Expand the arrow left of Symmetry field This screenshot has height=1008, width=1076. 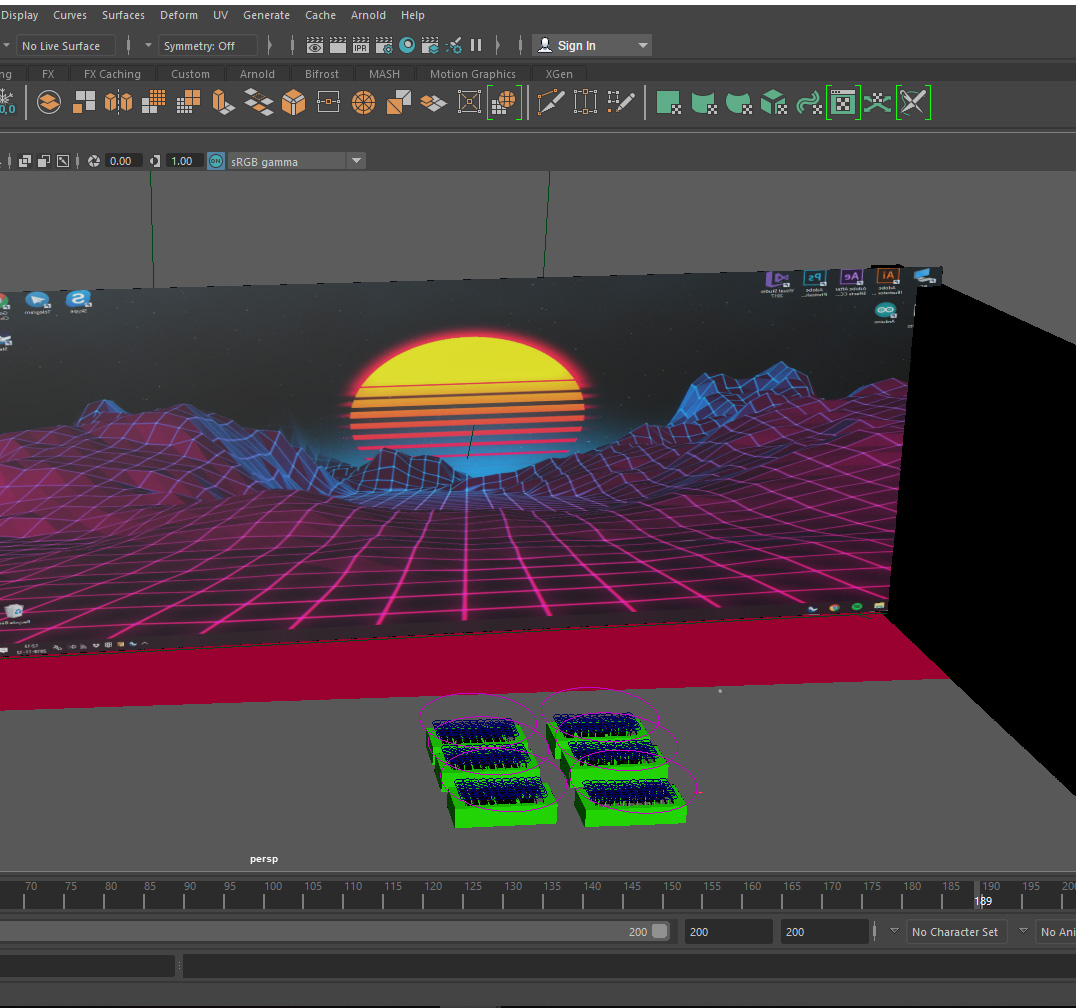click(x=148, y=45)
